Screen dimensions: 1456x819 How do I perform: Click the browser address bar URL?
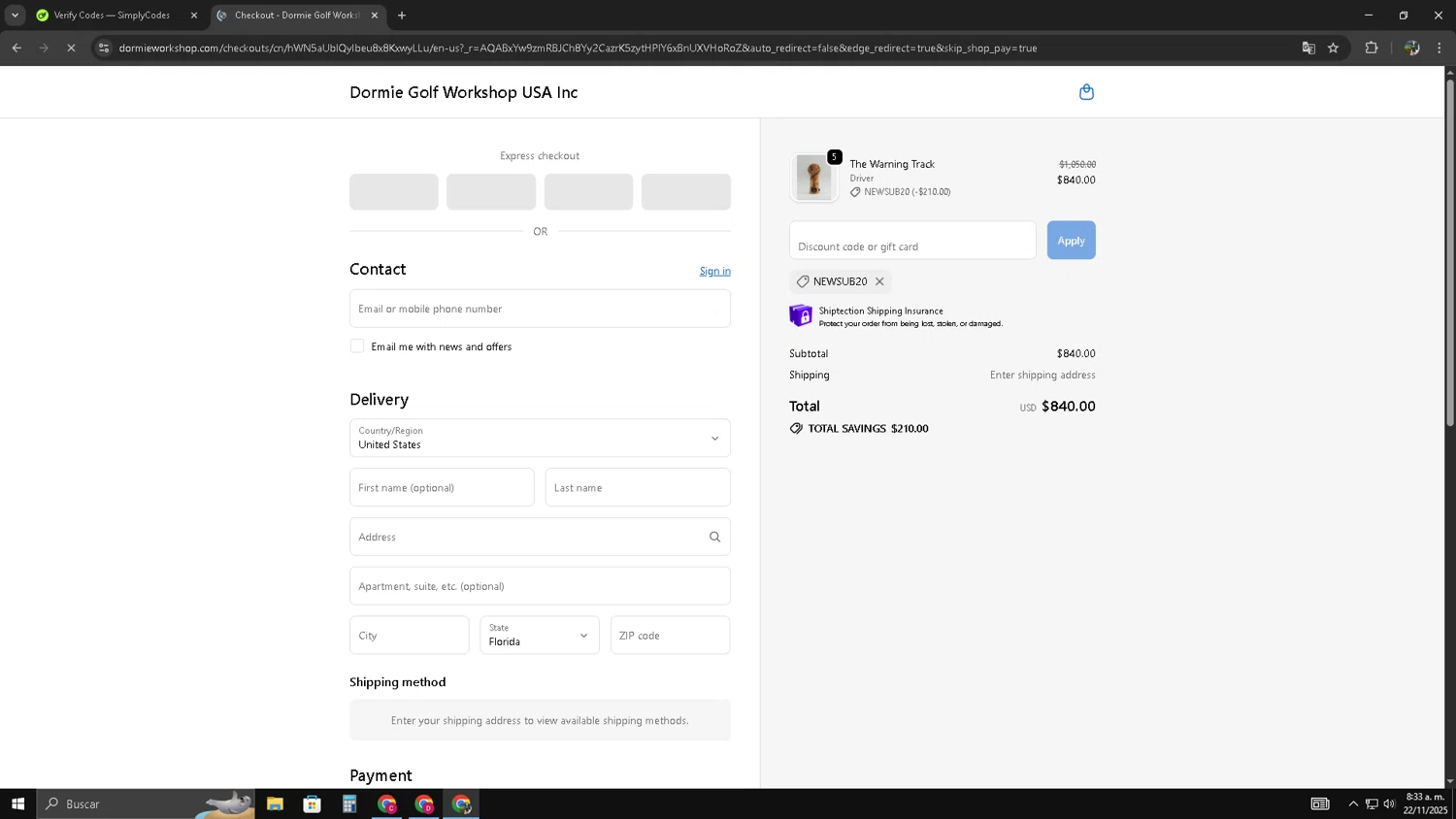pyautogui.click(x=578, y=48)
